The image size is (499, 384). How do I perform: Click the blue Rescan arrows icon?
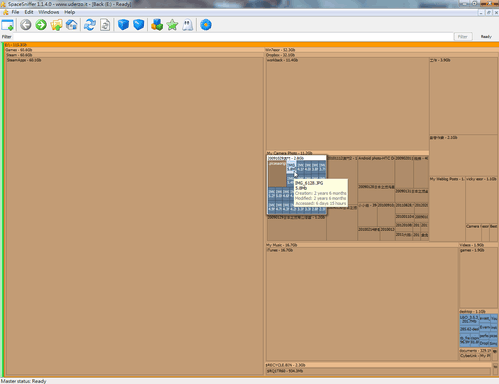(90, 25)
